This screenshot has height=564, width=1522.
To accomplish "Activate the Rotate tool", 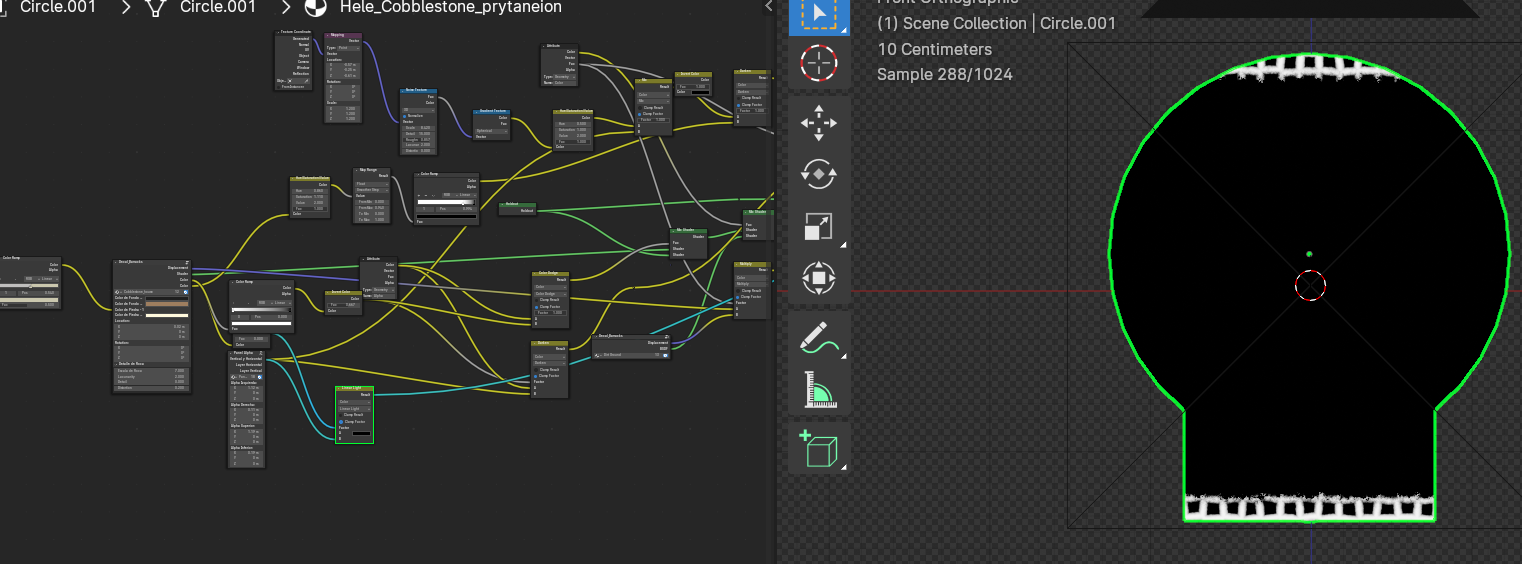I will pos(818,175).
